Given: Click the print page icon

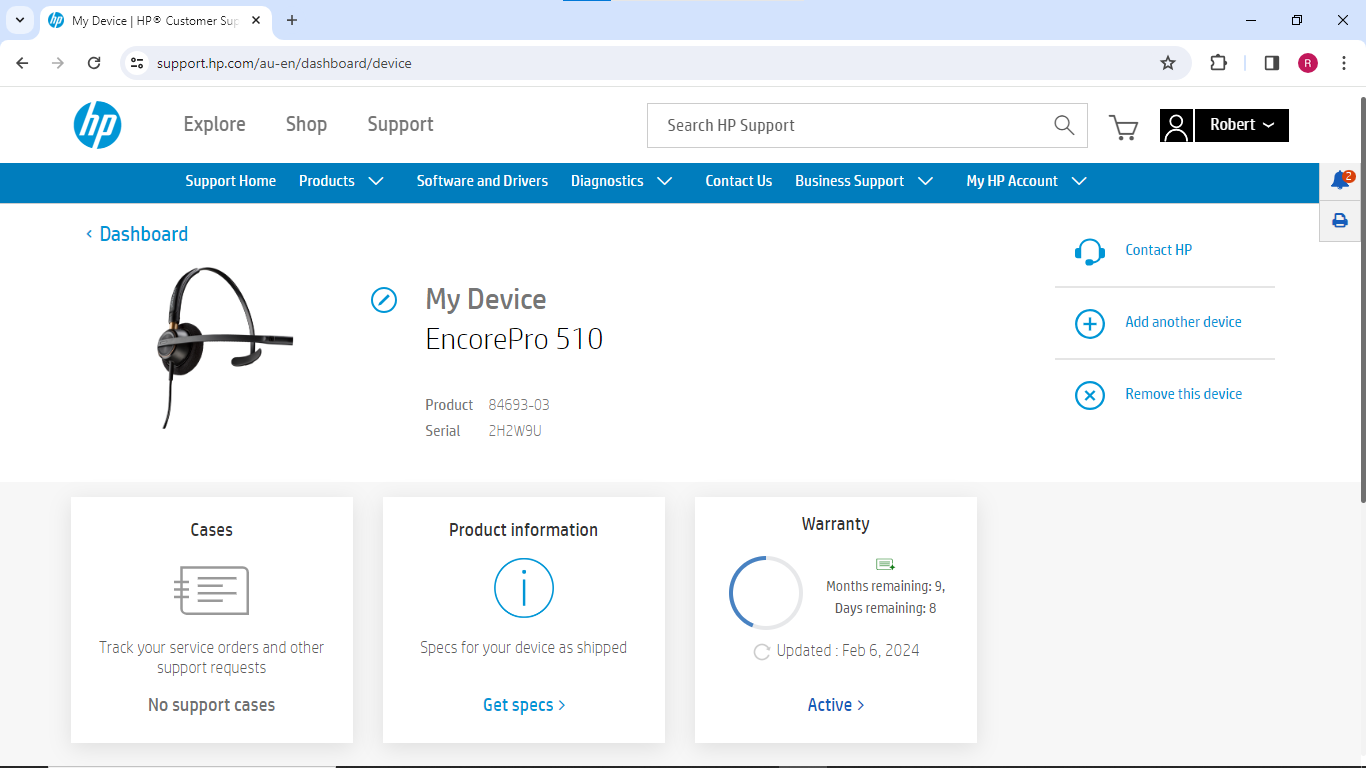Looking at the screenshot, I should click(1340, 221).
